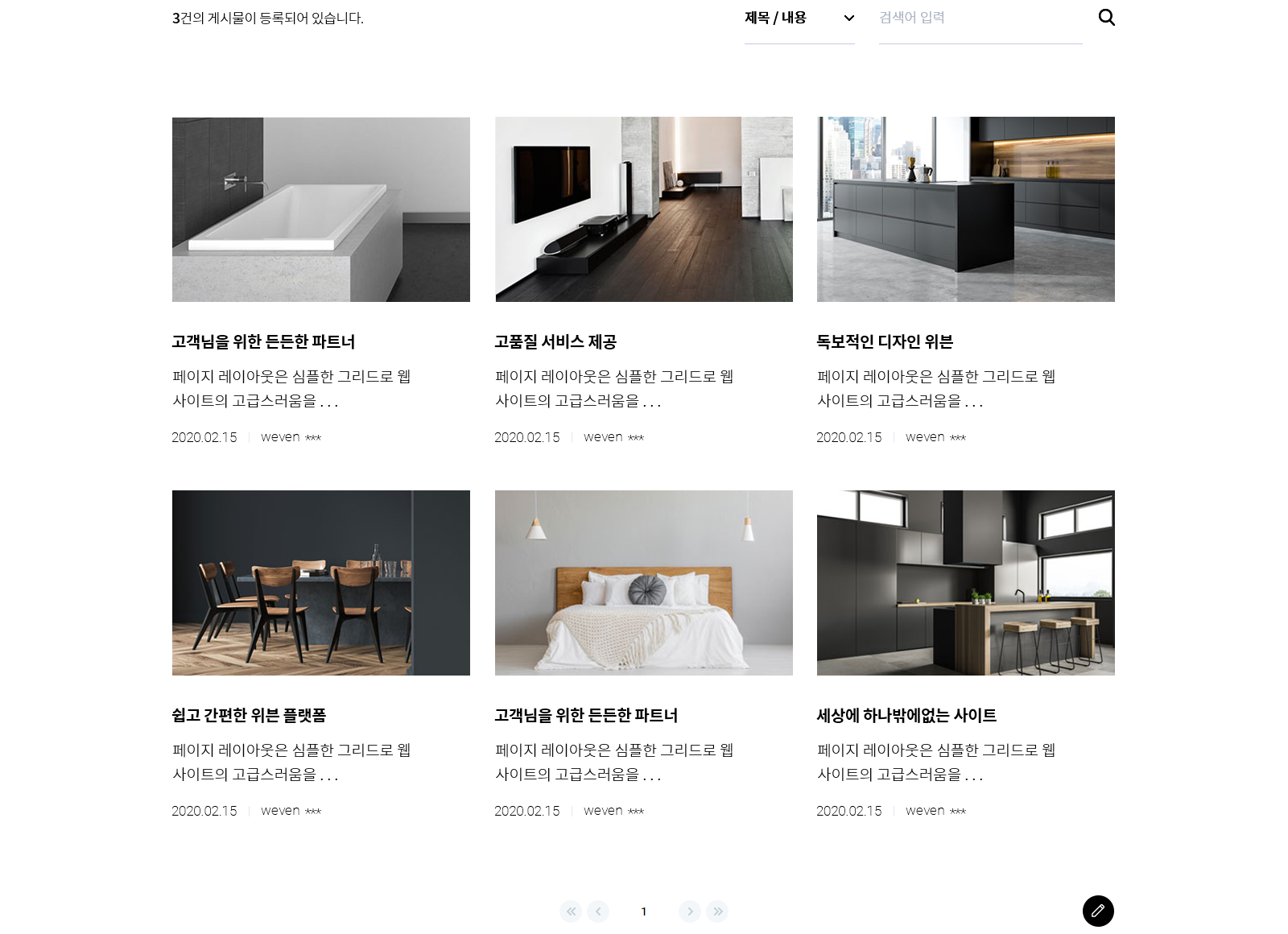Open the living room TV thumbnail
The height and width of the screenshot is (934, 1288).
click(x=644, y=209)
